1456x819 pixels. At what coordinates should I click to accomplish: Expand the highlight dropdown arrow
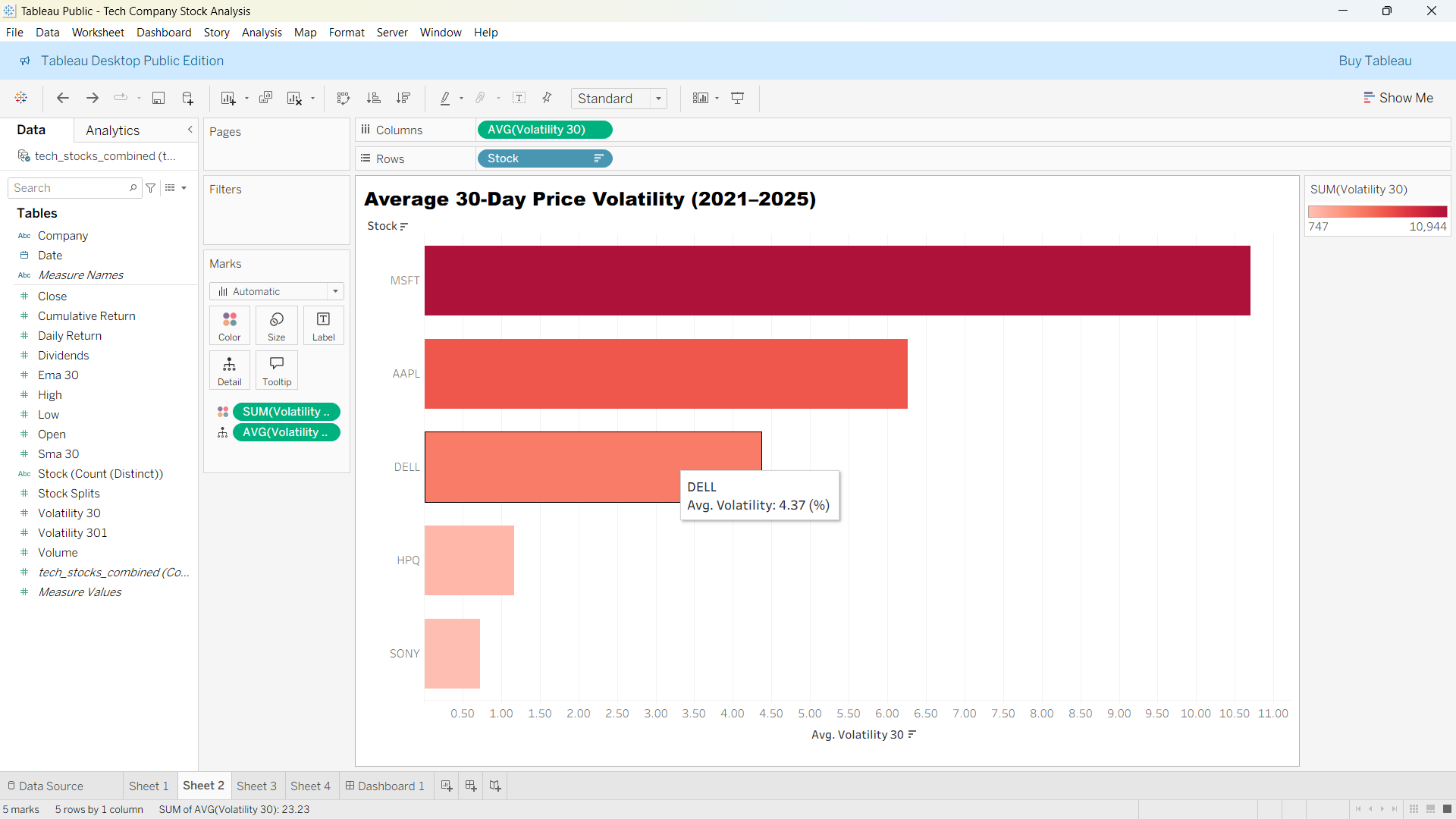(x=461, y=99)
